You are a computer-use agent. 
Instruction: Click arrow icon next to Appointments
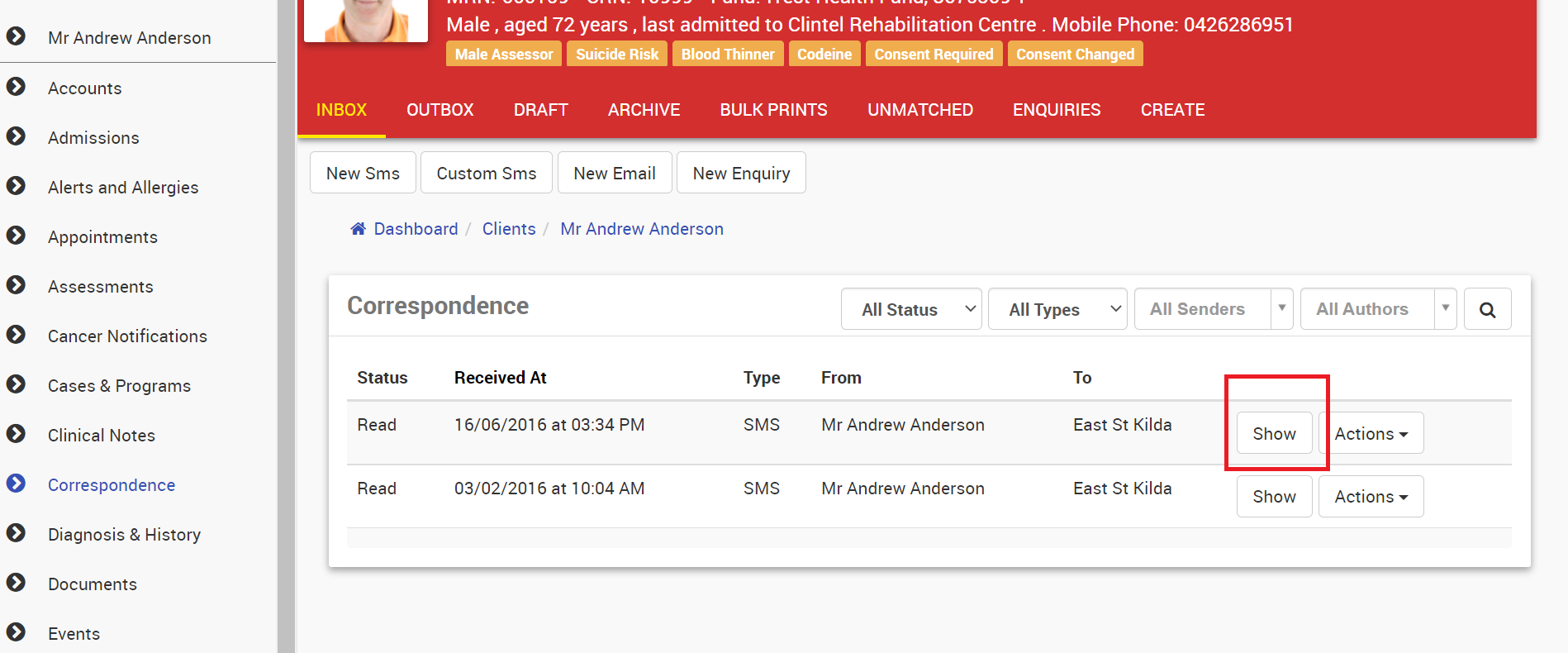16,236
